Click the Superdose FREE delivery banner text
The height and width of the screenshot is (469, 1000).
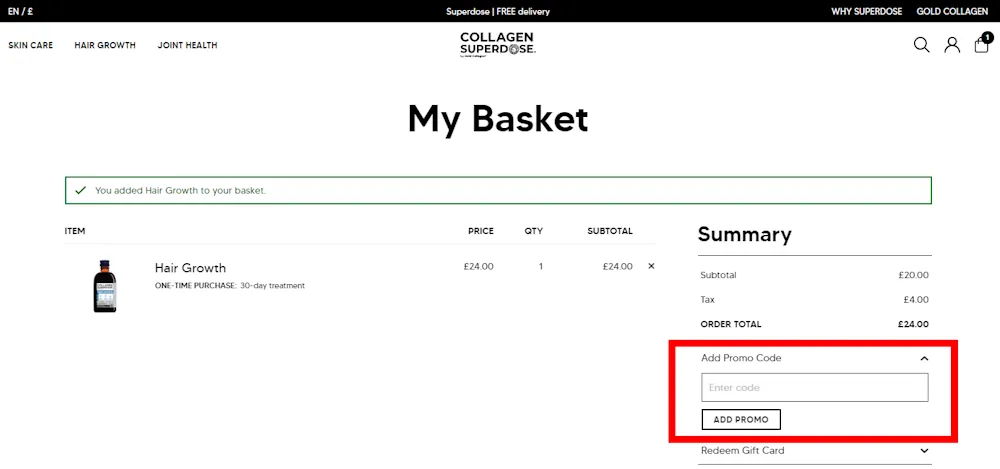pos(497,11)
